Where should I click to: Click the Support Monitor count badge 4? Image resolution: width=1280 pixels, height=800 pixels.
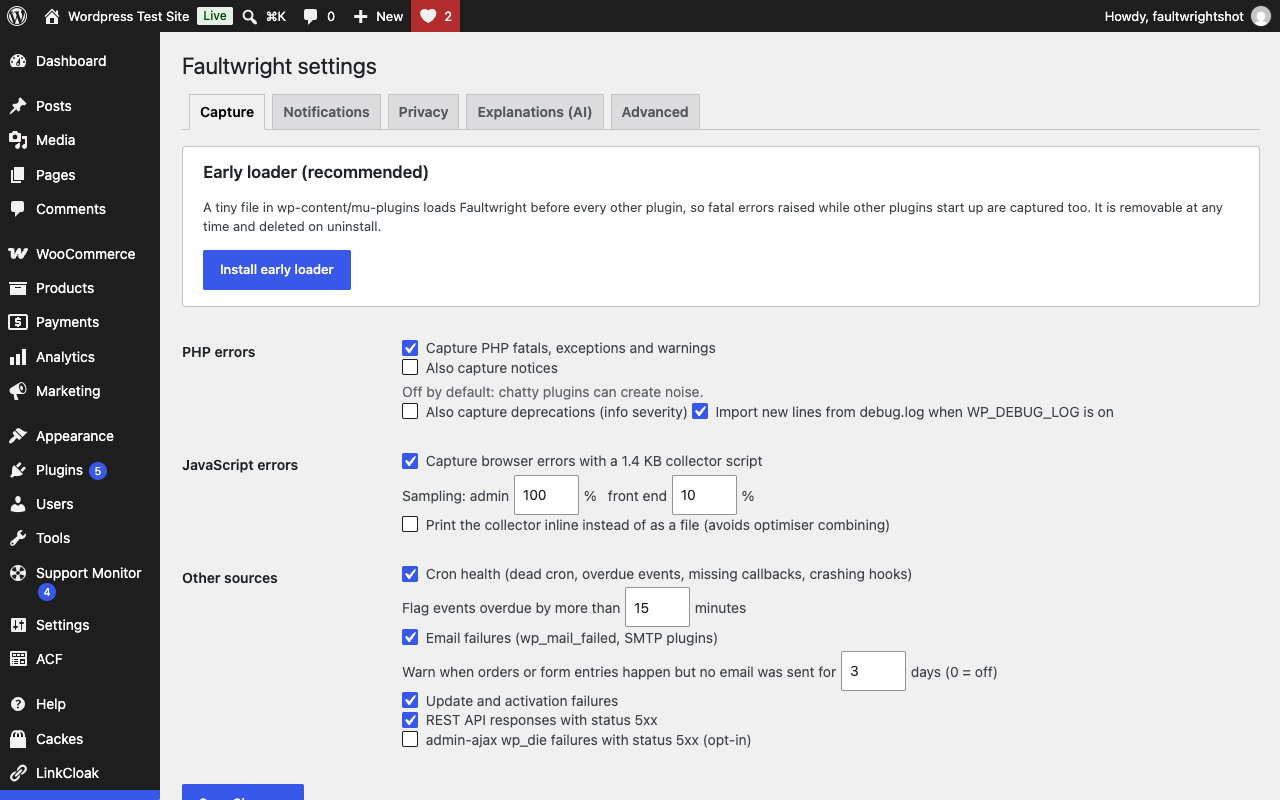coord(46,592)
